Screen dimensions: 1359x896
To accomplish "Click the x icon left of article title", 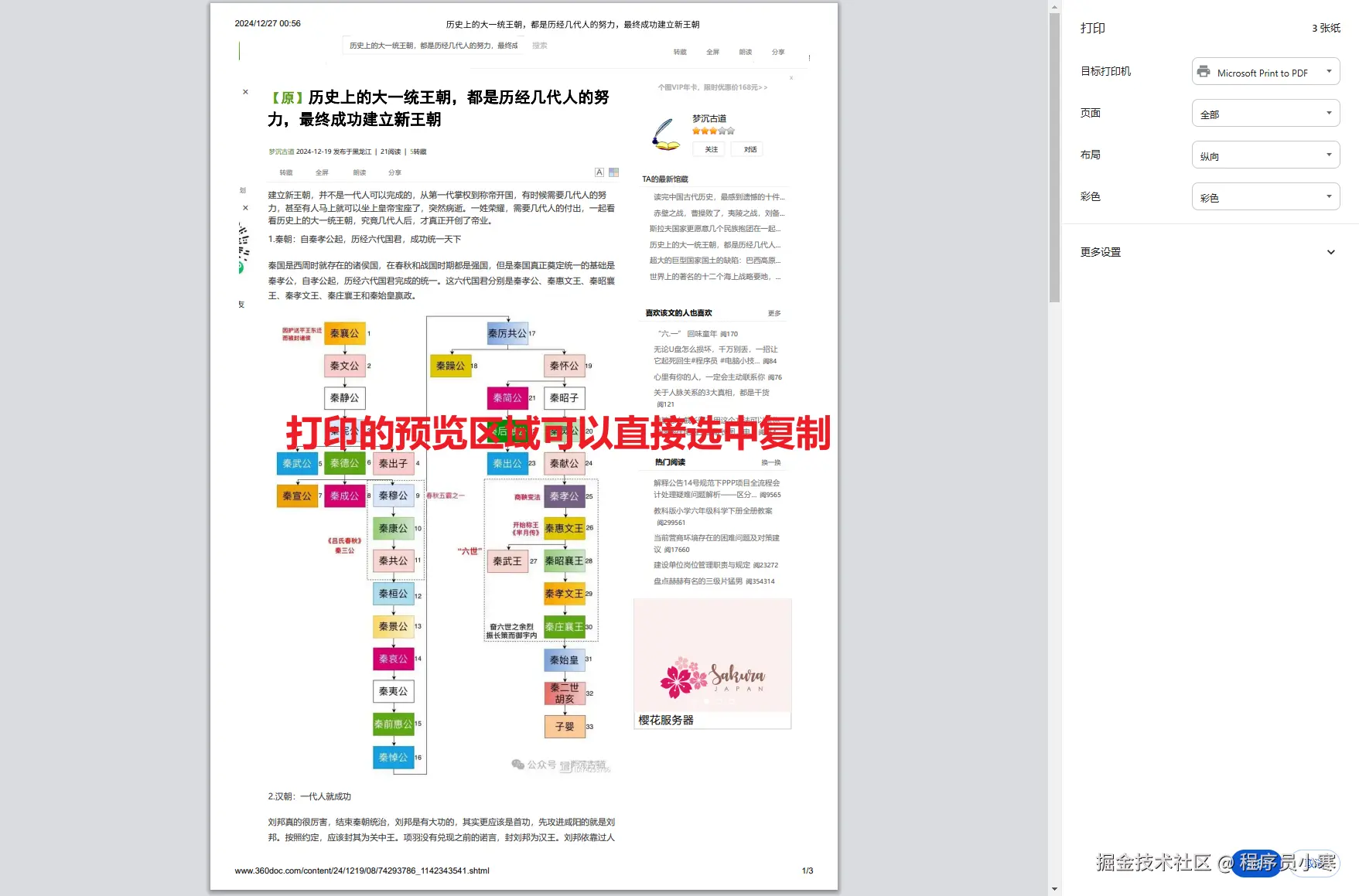I will click(245, 92).
